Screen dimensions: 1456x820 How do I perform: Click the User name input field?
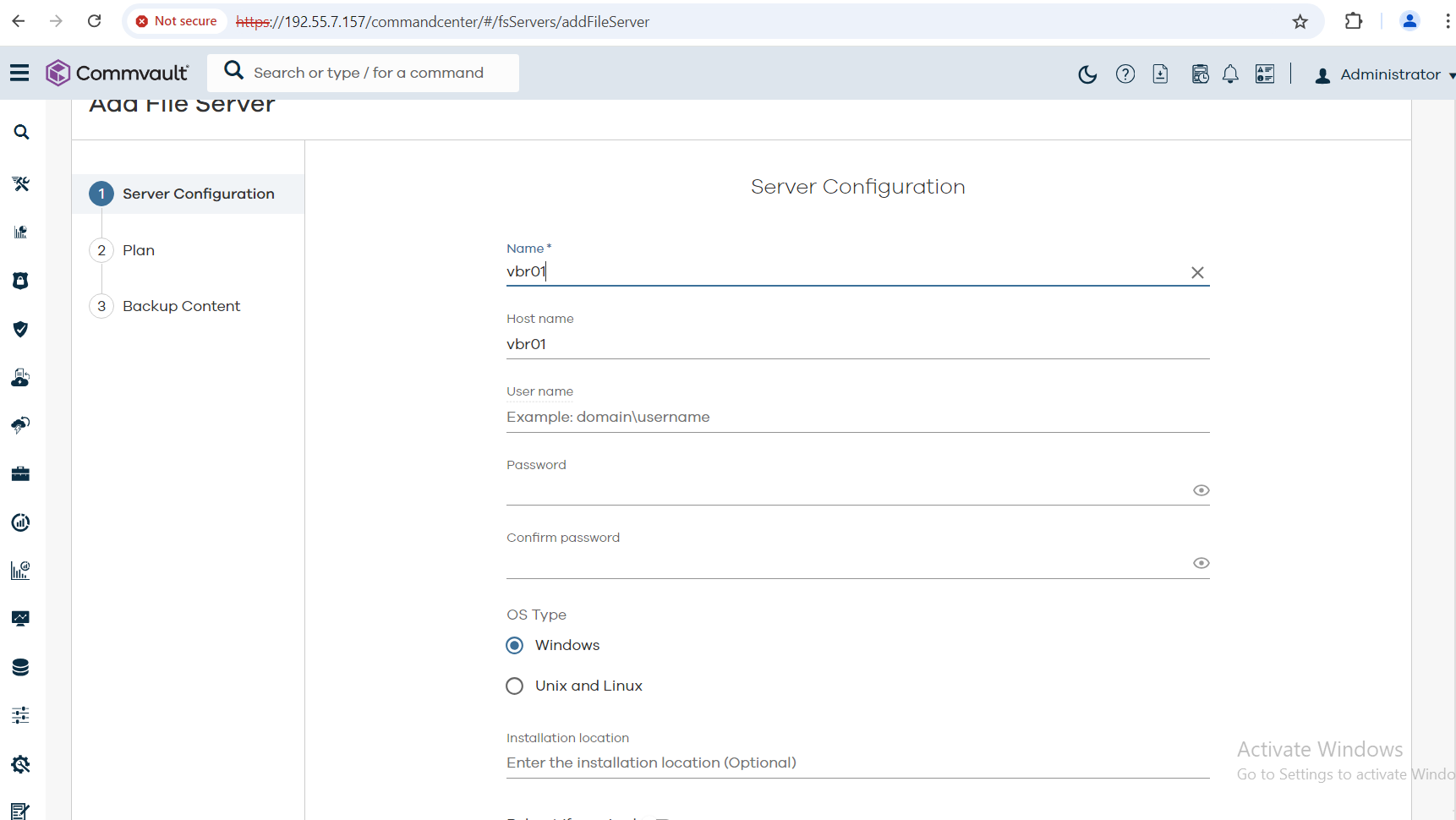pyautogui.click(x=857, y=417)
